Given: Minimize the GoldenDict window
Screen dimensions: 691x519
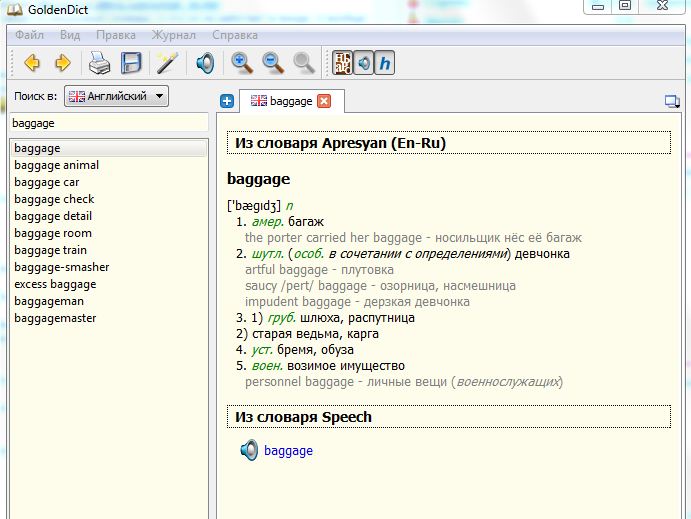Looking at the screenshot, I should pyautogui.click(x=598, y=7).
